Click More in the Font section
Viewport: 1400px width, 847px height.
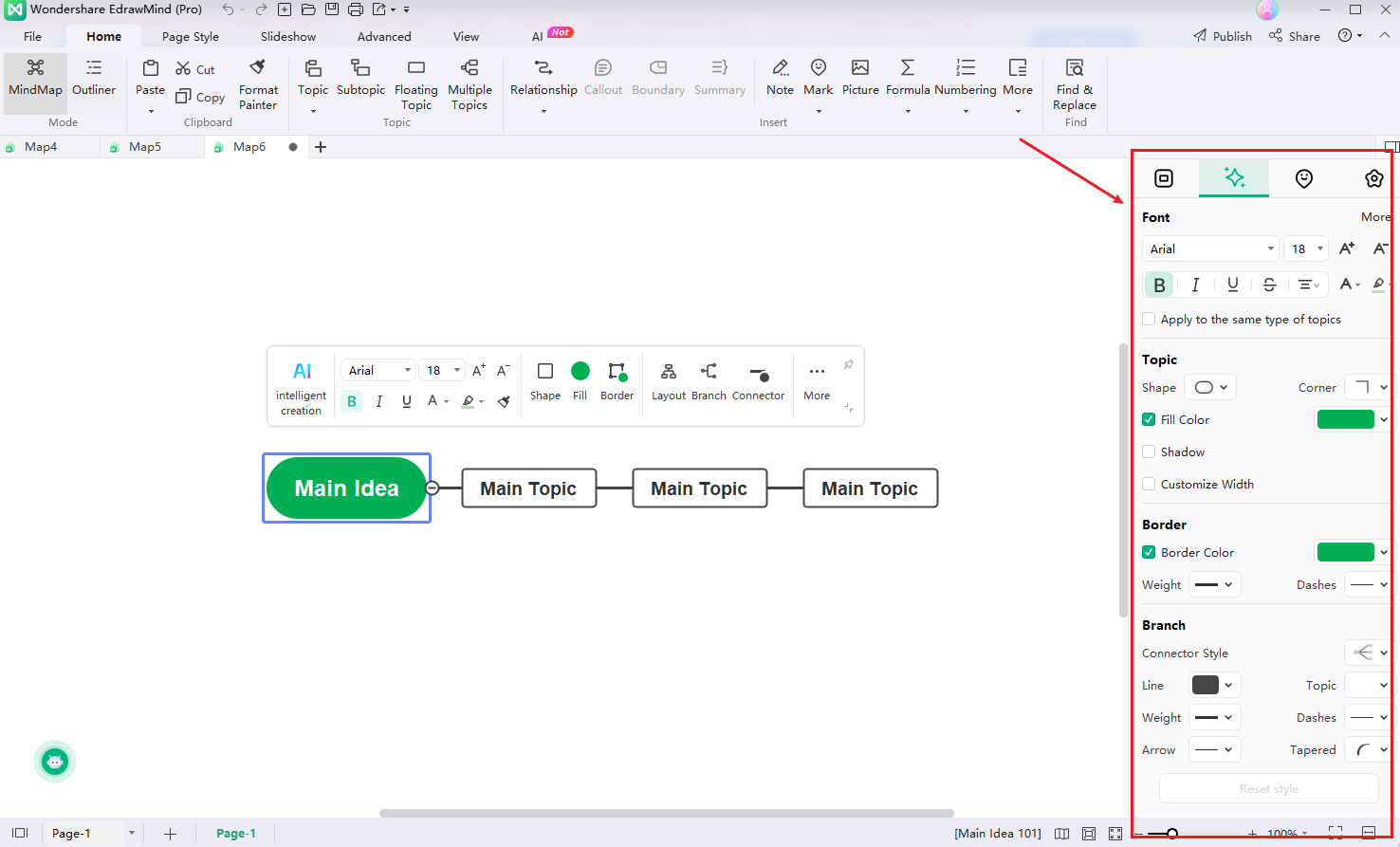coord(1375,217)
